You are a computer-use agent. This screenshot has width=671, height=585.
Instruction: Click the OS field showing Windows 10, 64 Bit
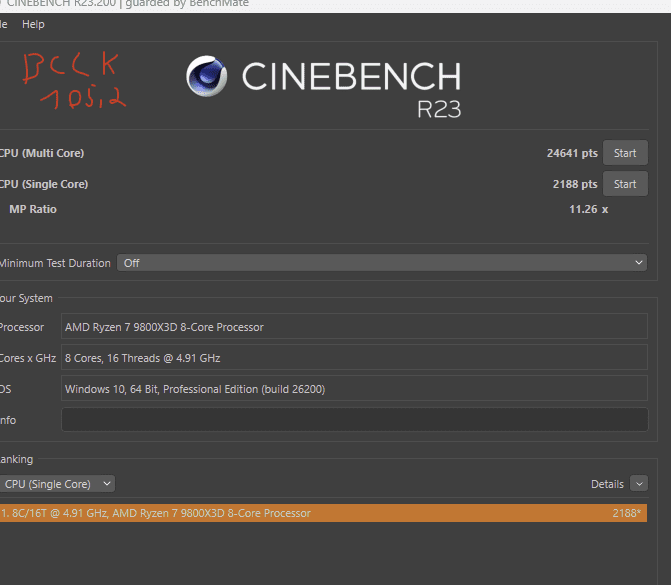coord(354,389)
